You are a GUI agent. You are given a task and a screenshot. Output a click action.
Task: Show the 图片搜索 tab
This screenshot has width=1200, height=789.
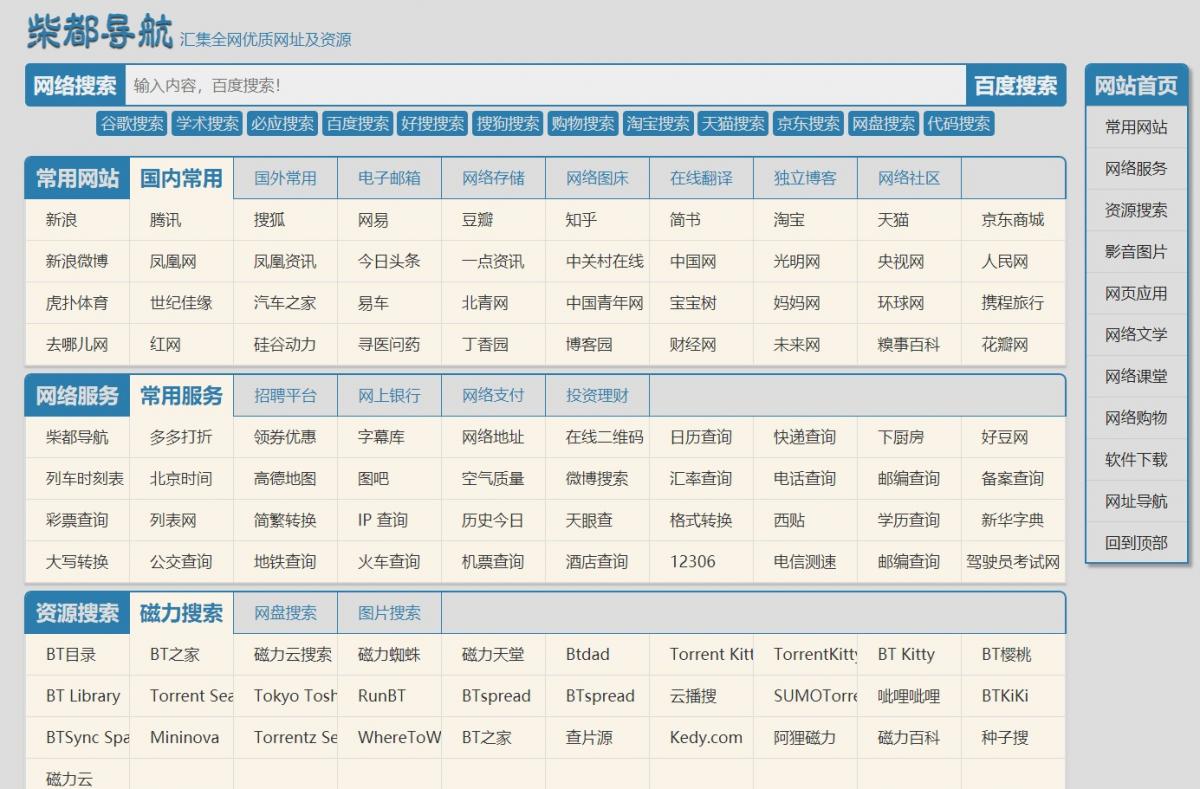click(x=389, y=613)
